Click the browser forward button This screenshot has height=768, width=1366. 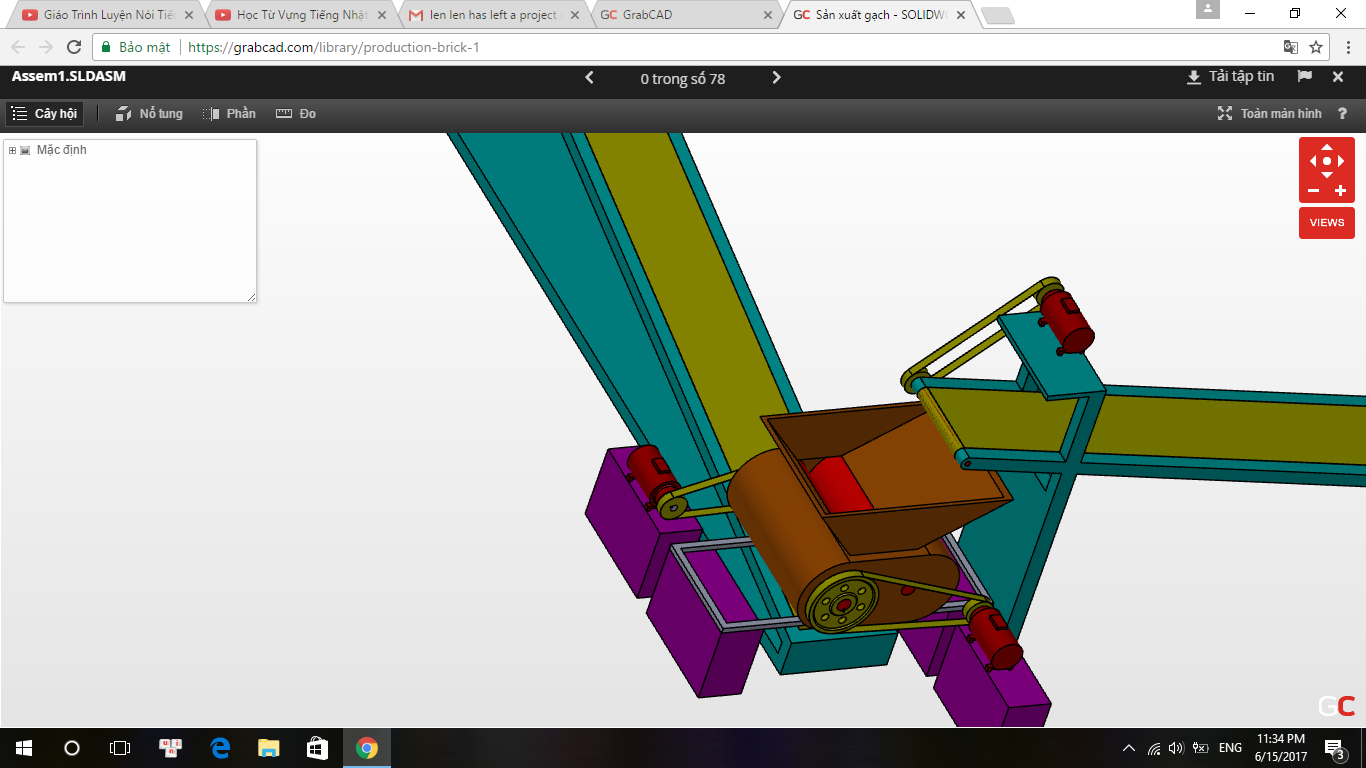[x=46, y=47]
